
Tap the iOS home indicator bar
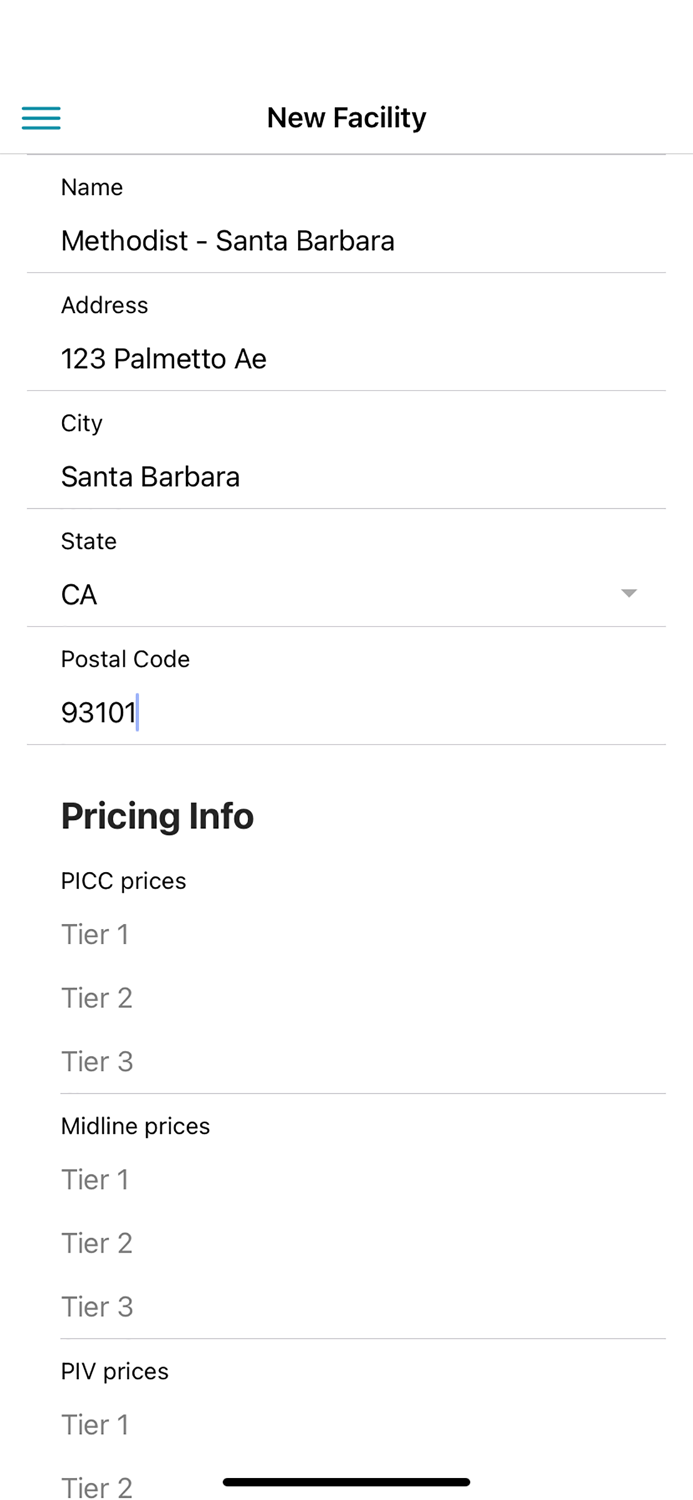(x=346, y=1482)
